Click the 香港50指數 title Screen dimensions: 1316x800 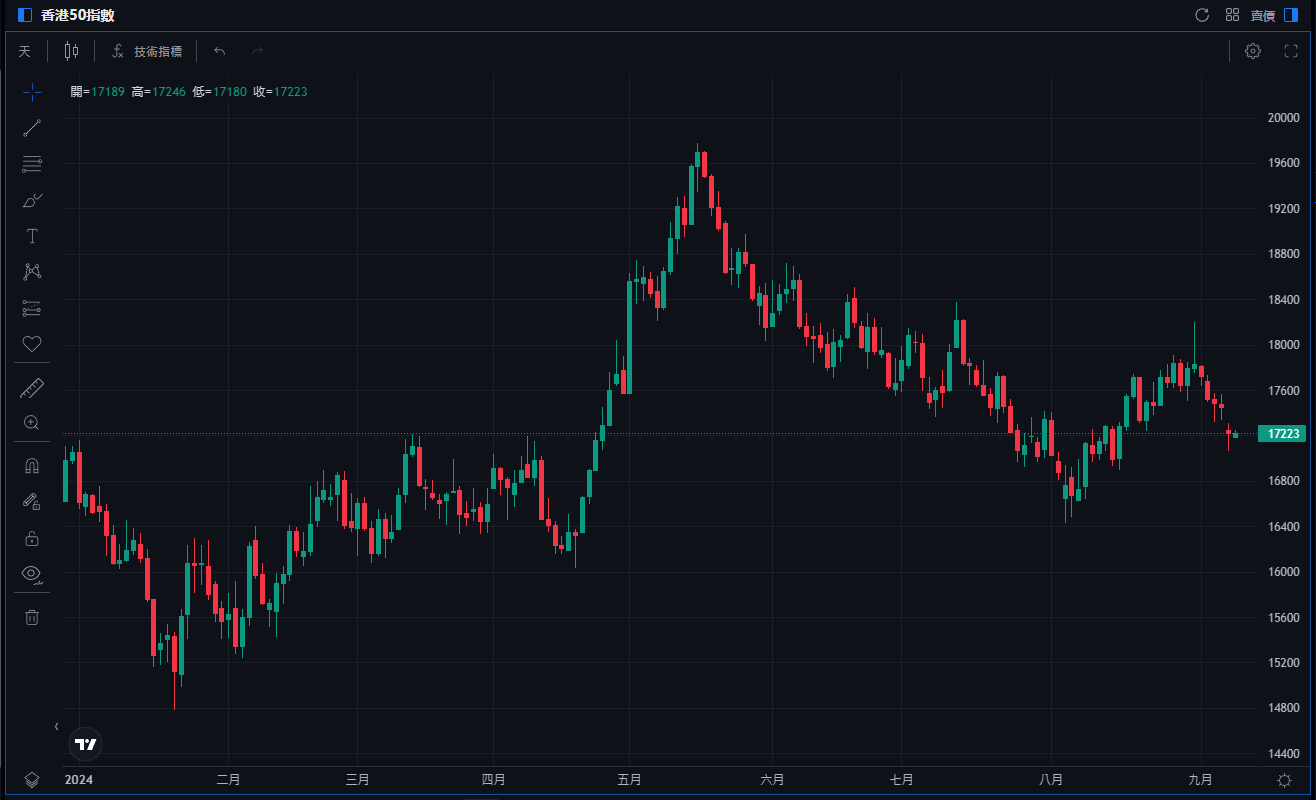78,15
